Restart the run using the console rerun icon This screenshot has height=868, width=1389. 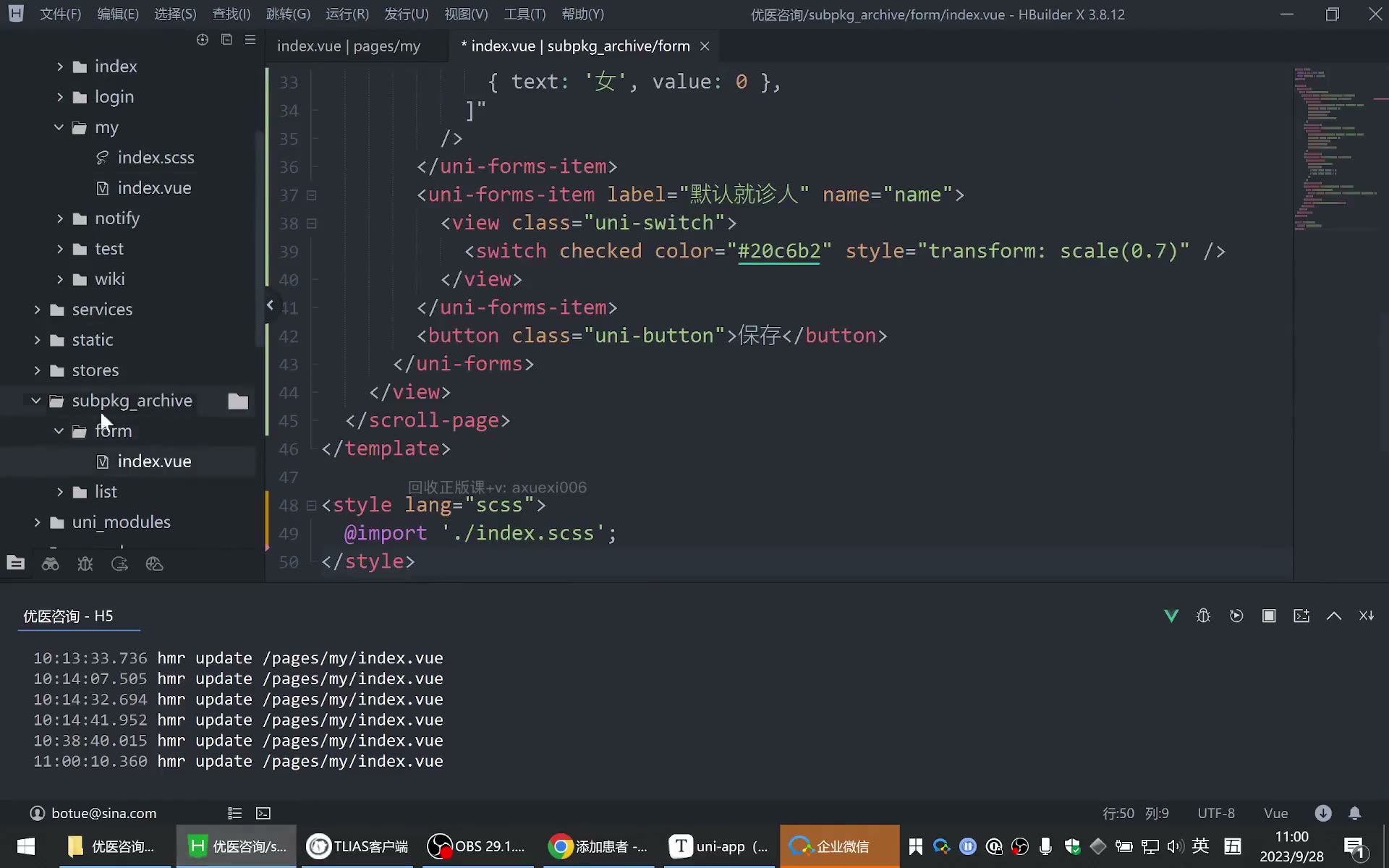(x=1236, y=616)
